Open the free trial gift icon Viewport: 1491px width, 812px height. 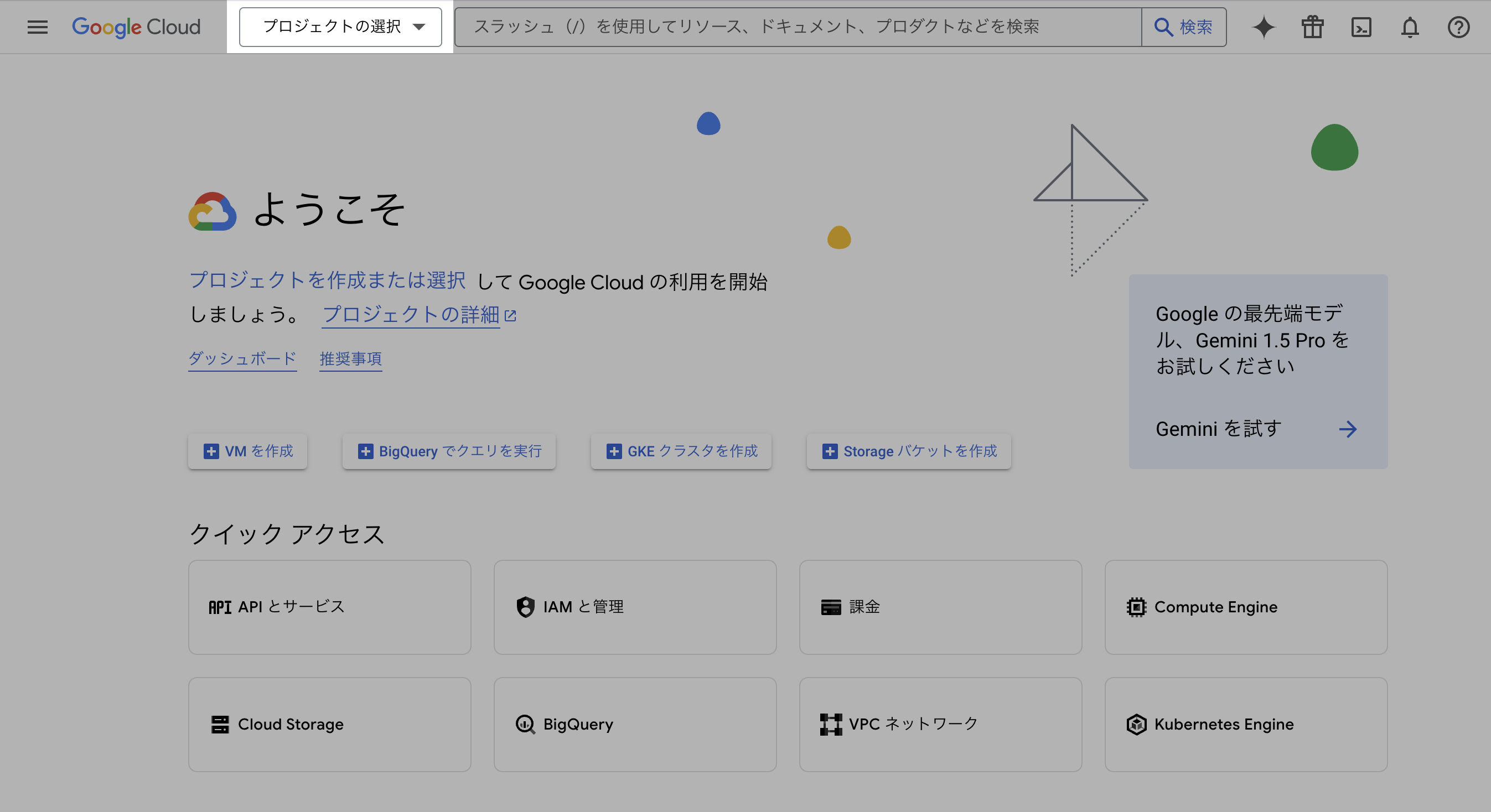pyautogui.click(x=1312, y=27)
